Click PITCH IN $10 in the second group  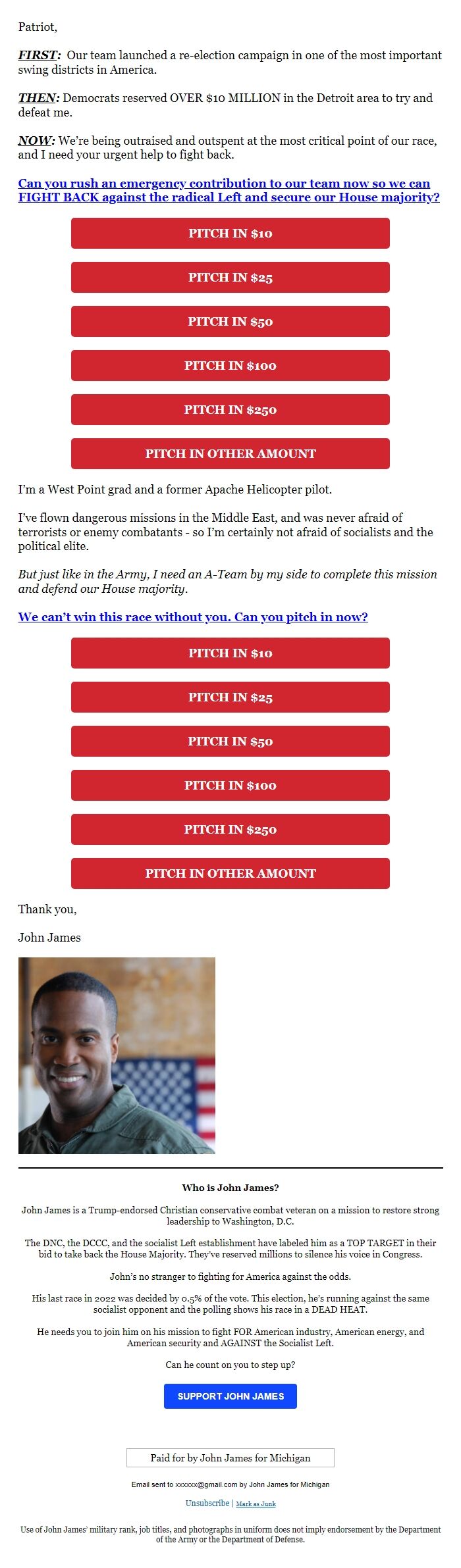[230, 653]
